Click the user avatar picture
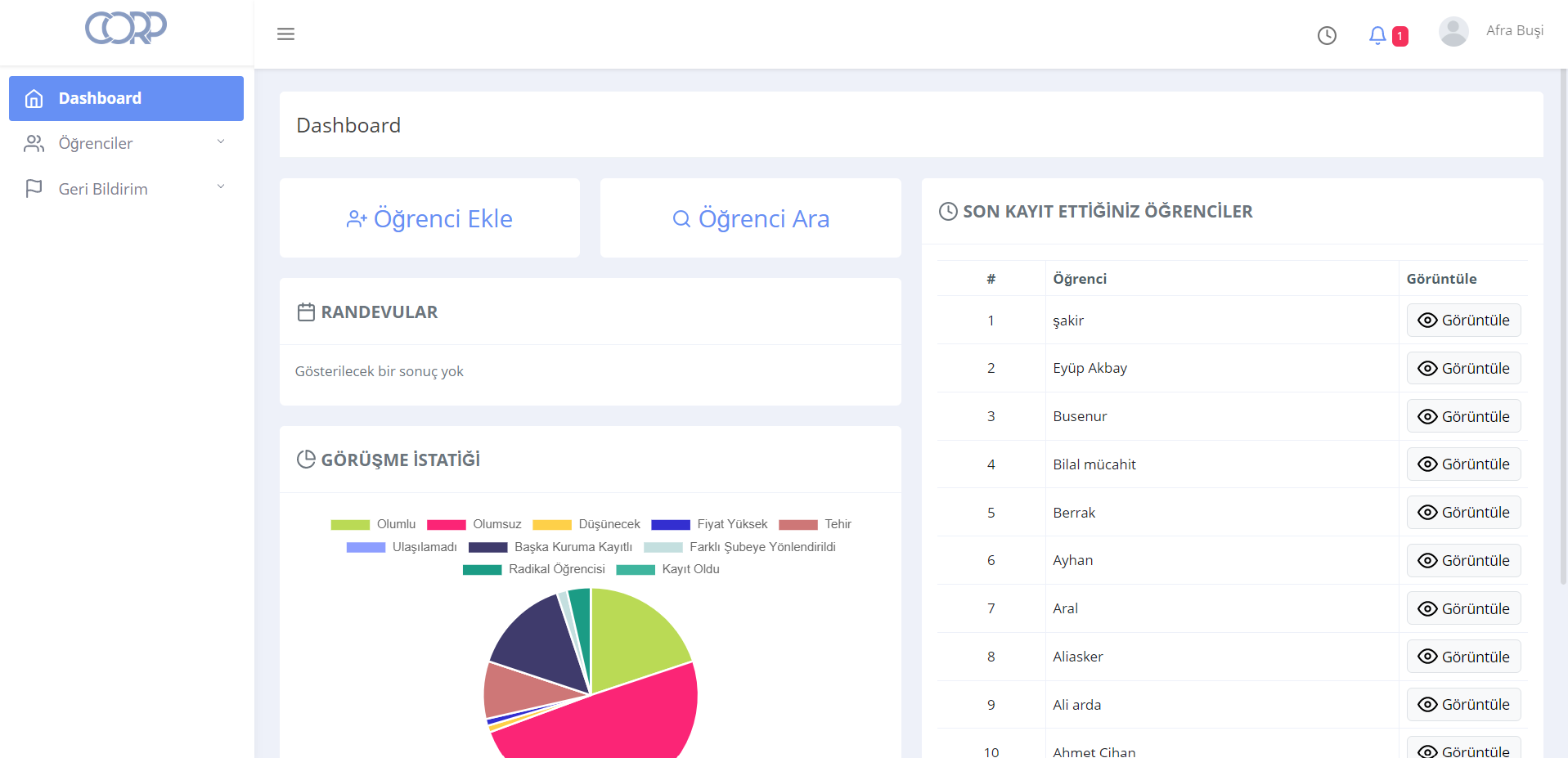The height and width of the screenshot is (758, 1568). (x=1453, y=32)
